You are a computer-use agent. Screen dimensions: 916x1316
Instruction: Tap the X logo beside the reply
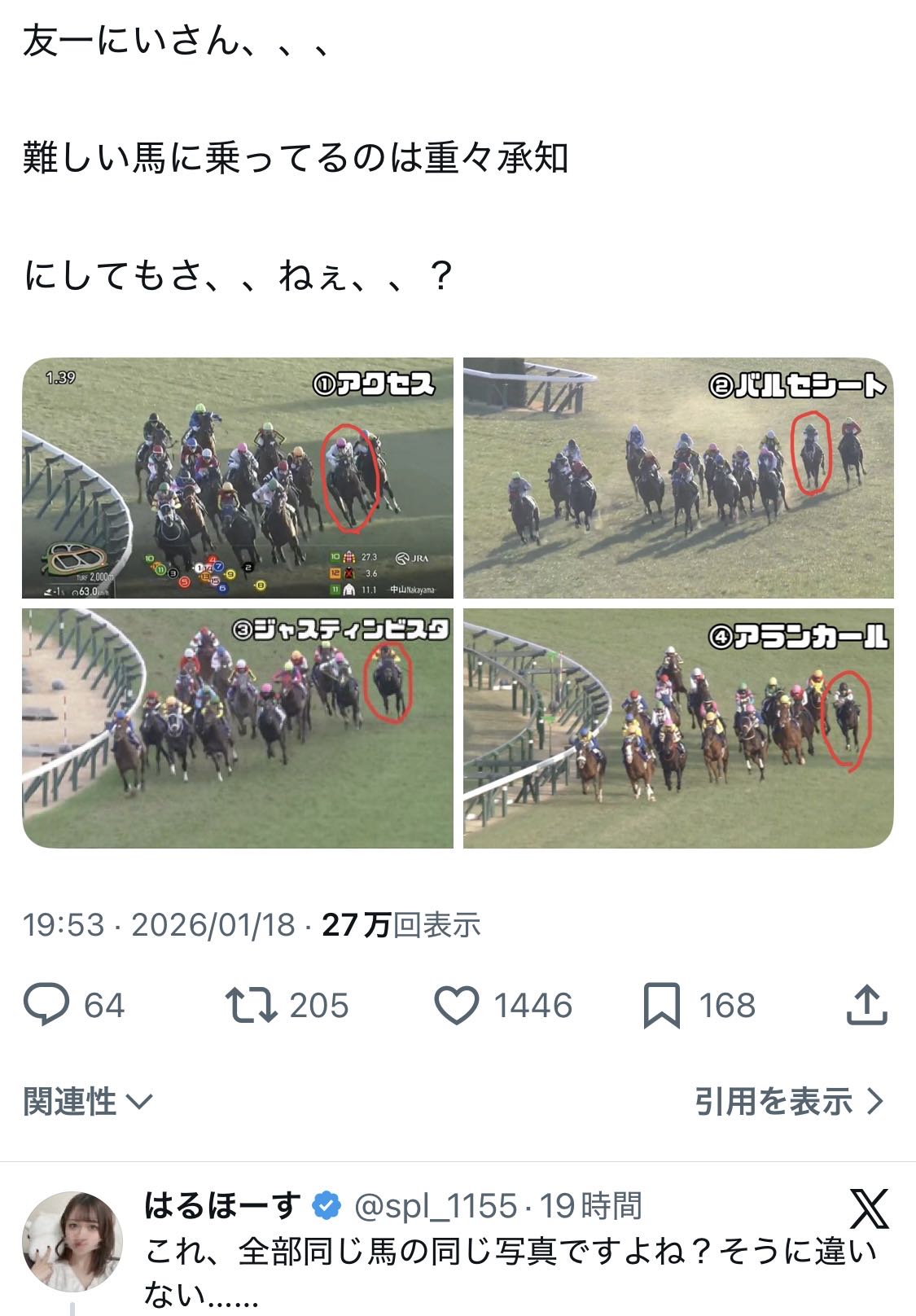[869, 1209]
